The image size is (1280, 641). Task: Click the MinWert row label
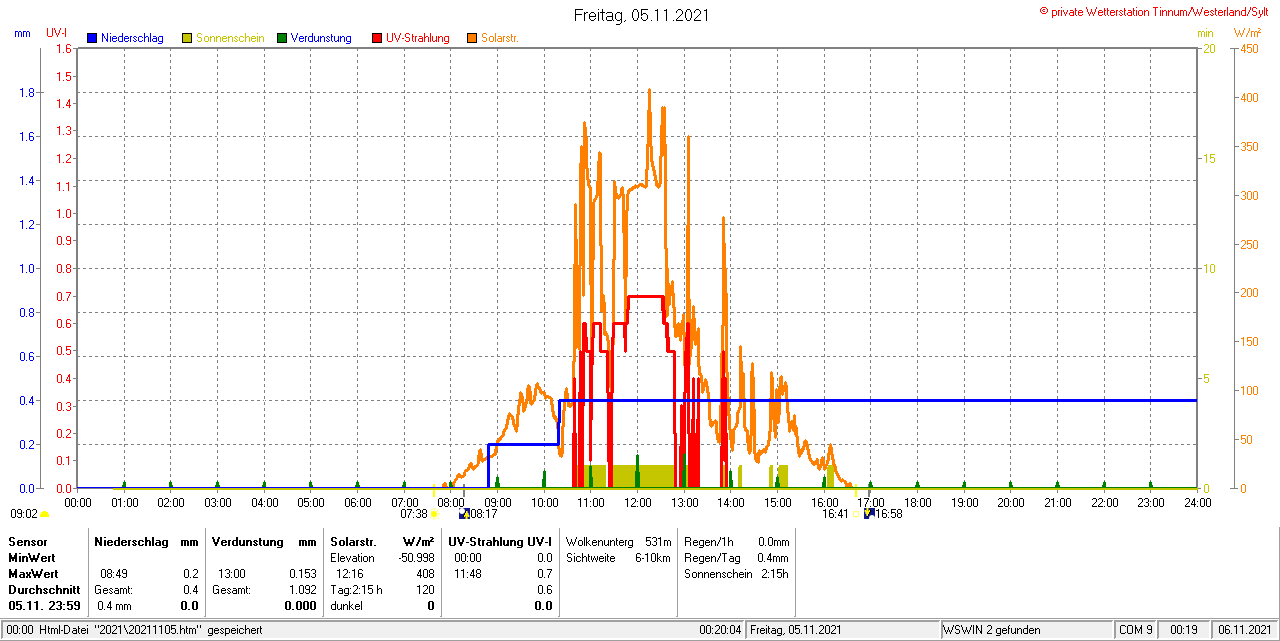[32, 557]
